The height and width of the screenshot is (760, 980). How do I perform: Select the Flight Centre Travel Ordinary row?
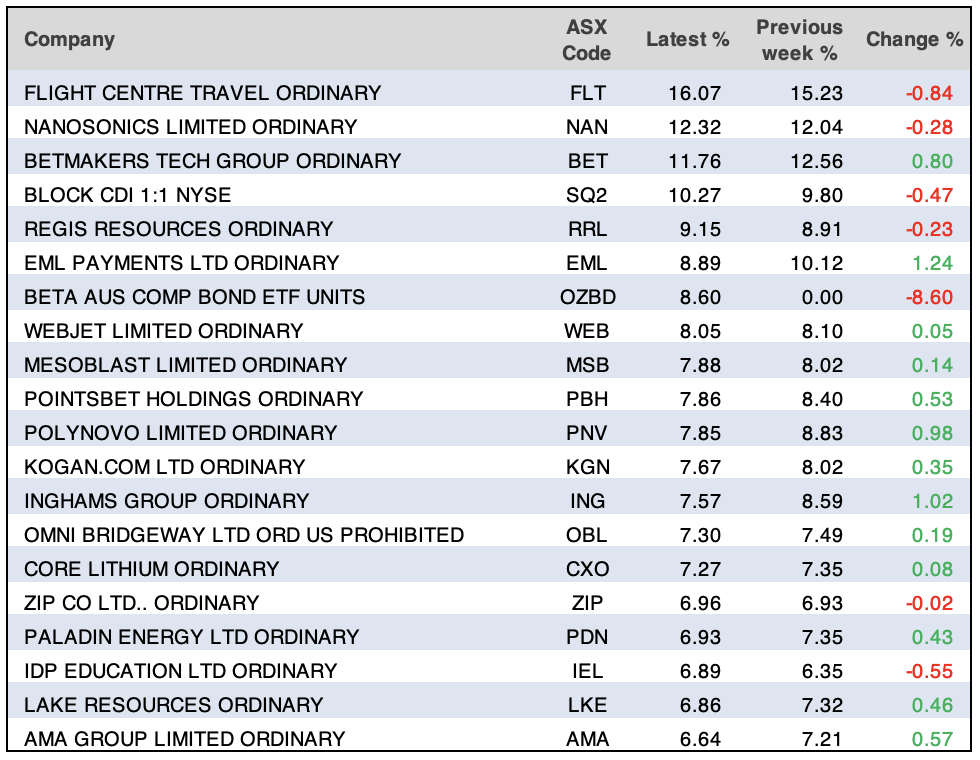(202, 93)
